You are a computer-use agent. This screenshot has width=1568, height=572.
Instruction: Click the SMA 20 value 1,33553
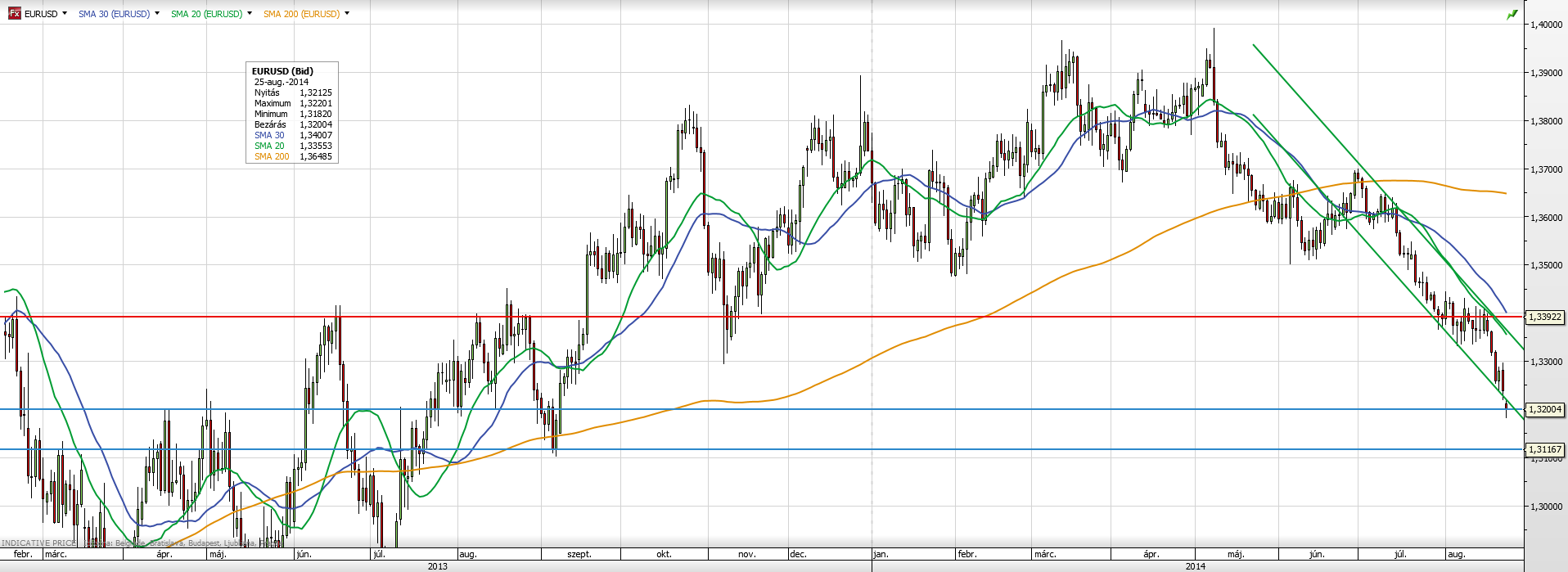tap(316, 146)
